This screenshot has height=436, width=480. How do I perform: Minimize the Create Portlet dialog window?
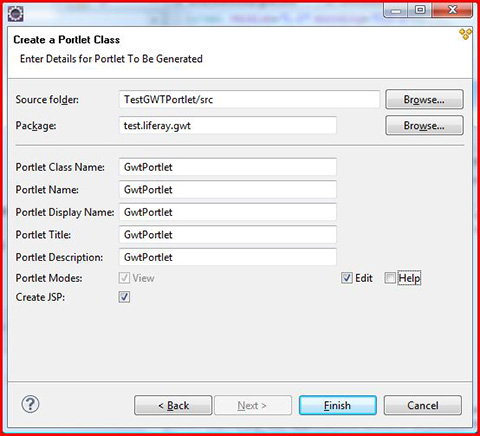396,10
